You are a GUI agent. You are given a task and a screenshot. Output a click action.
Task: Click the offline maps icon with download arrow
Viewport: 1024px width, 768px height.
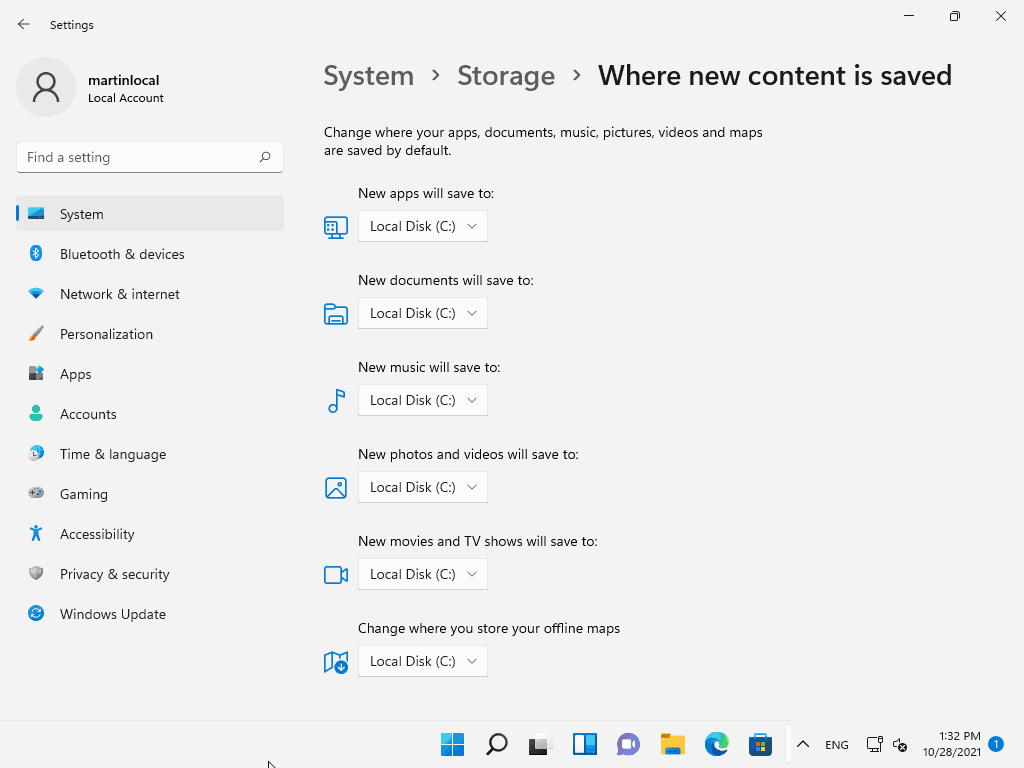pyautogui.click(x=336, y=661)
